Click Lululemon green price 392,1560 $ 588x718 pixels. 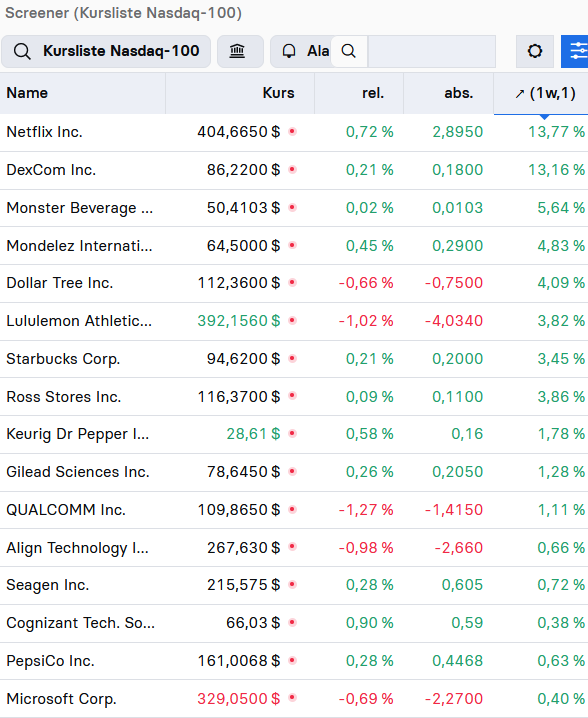pos(239,321)
